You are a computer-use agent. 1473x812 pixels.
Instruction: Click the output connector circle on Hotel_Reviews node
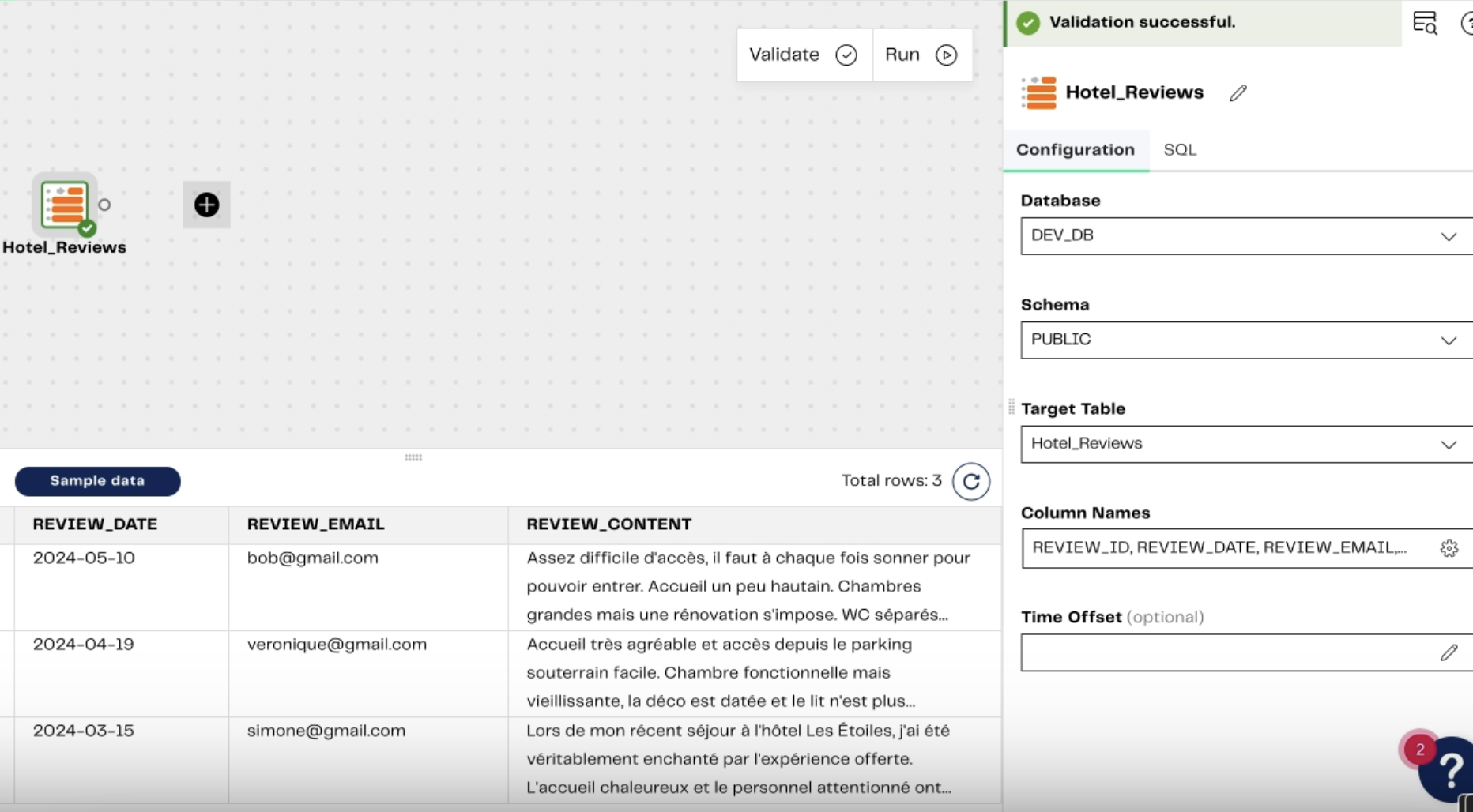point(104,205)
